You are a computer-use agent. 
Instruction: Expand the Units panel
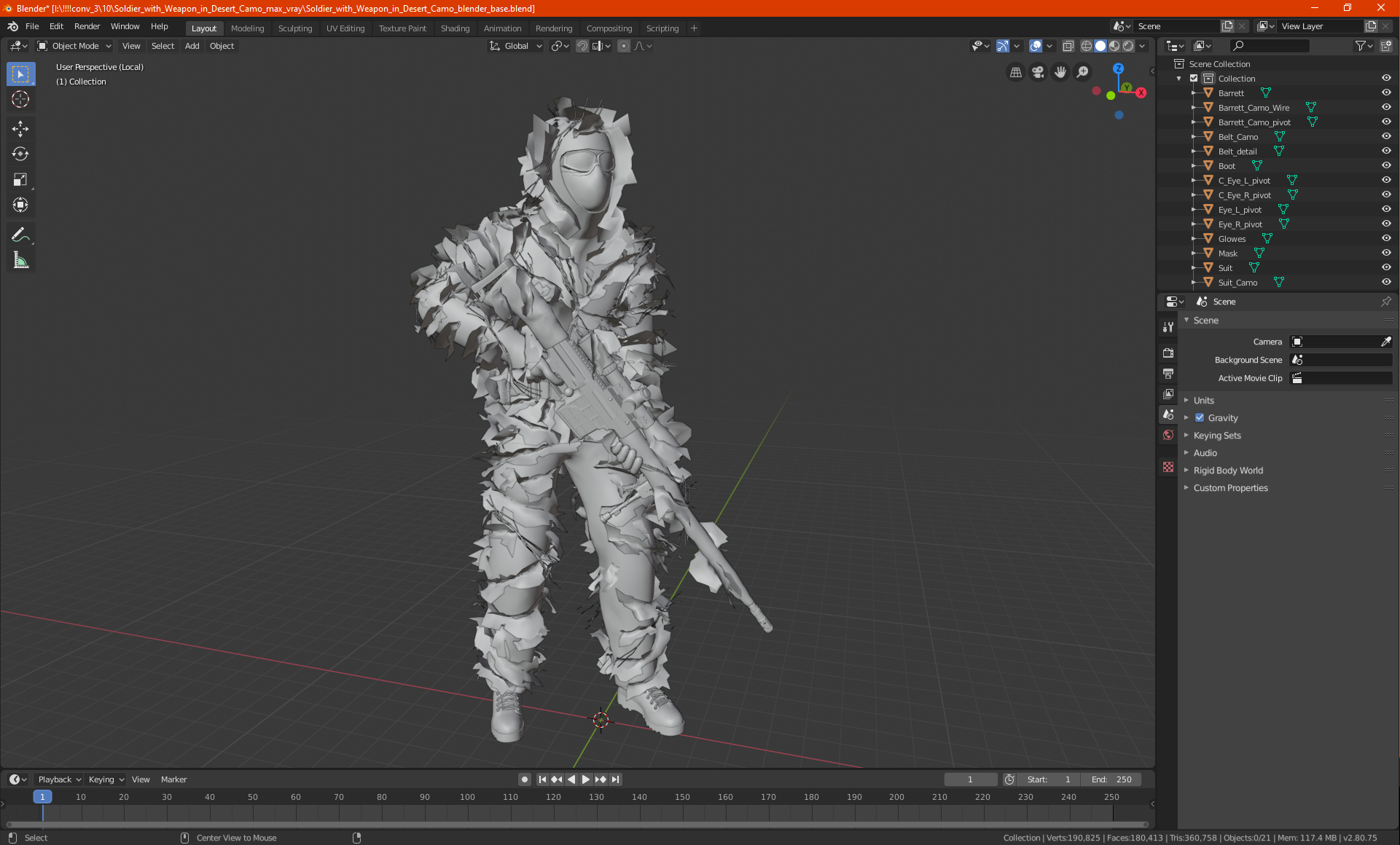pos(1203,401)
